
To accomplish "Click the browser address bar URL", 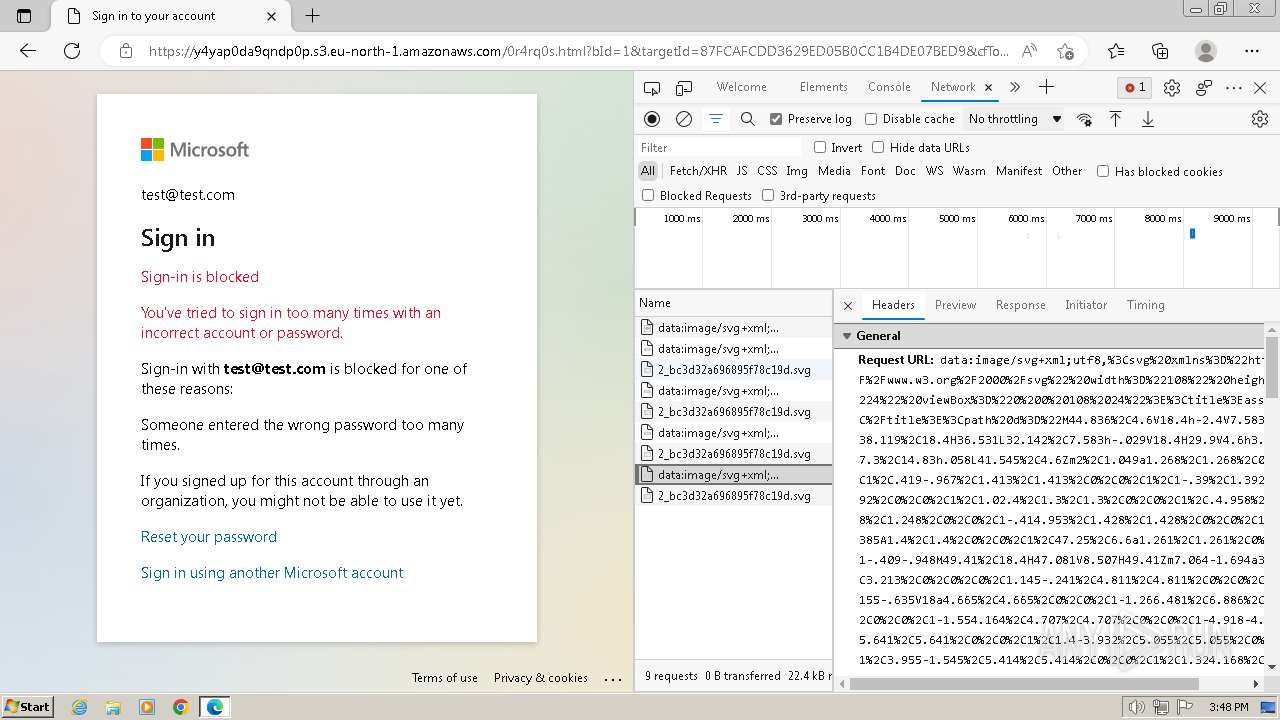I will (x=578, y=51).
